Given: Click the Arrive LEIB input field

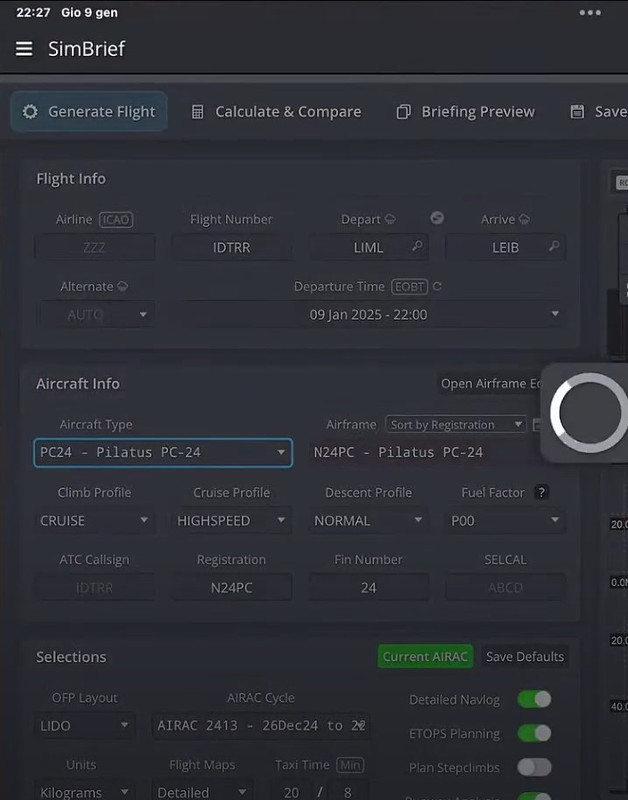Looking at the screenshot, I should (505, 247).
